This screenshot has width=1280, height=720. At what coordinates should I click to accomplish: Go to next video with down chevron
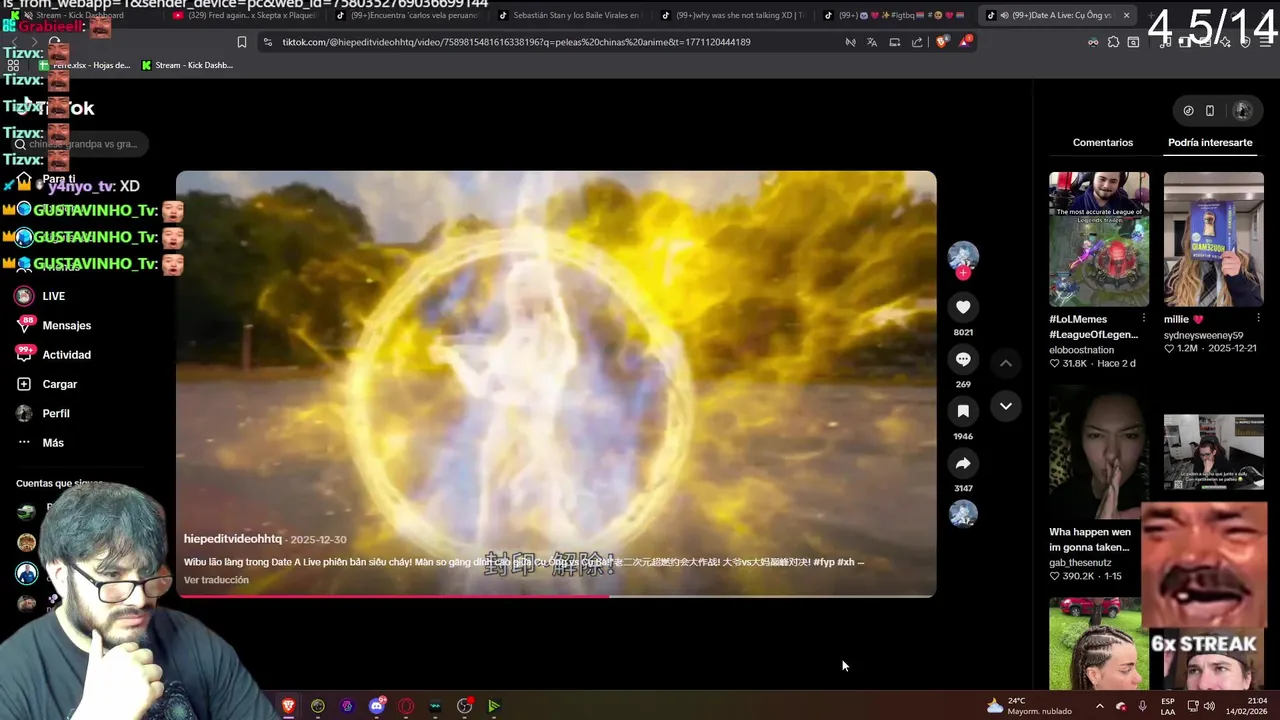tap(1006, 406)
